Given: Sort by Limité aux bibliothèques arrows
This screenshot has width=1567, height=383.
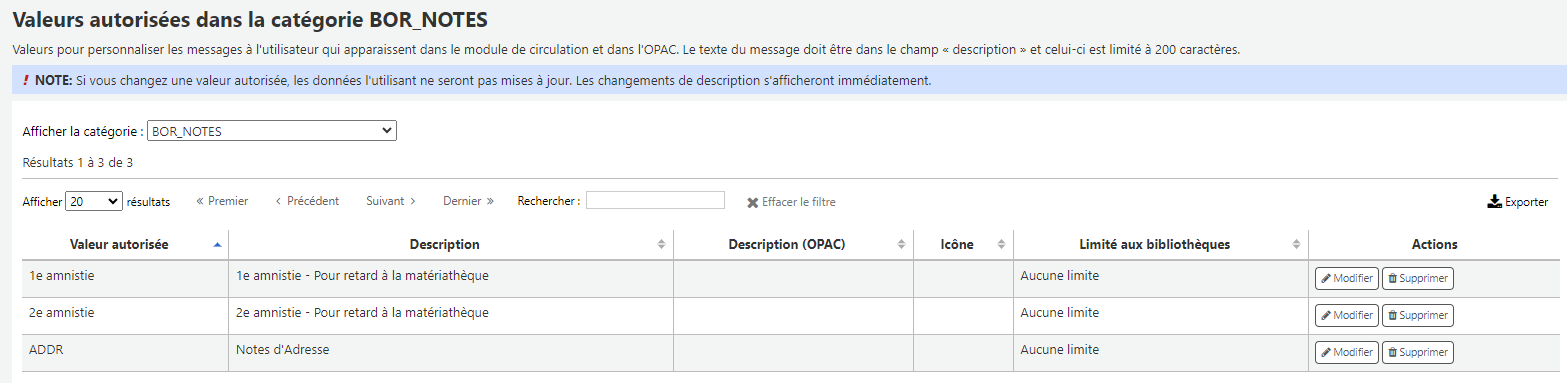Looking at the screenshot, I should click(1296, 244).
